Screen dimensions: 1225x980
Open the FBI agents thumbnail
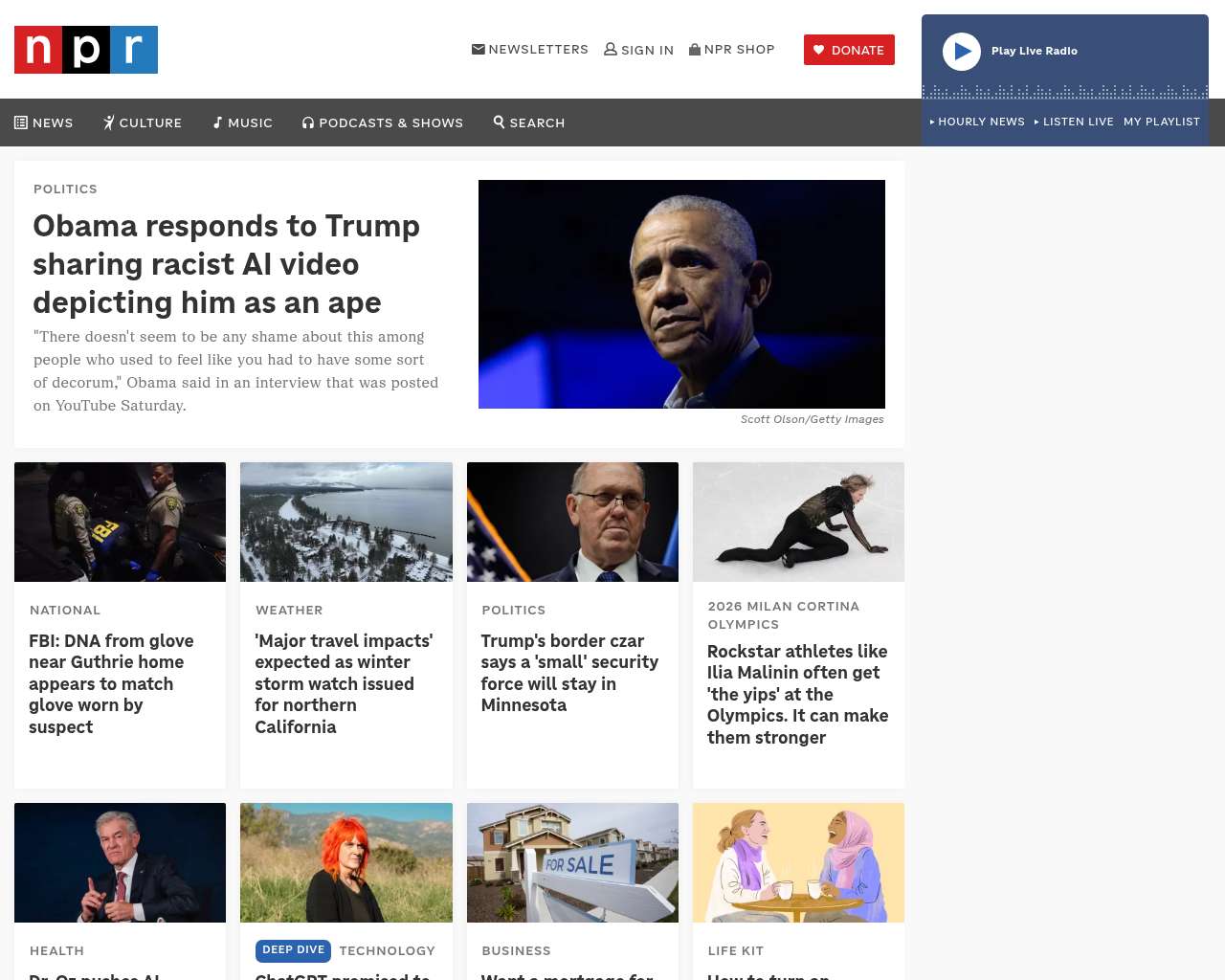tap(120, 522)
